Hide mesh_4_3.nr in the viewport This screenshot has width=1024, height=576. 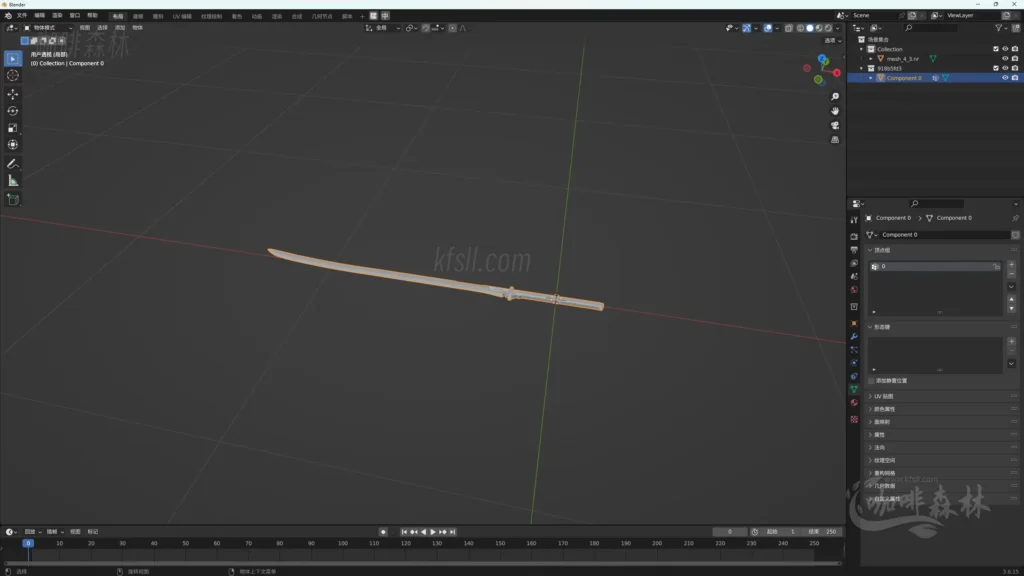(x=1005, y=59)
